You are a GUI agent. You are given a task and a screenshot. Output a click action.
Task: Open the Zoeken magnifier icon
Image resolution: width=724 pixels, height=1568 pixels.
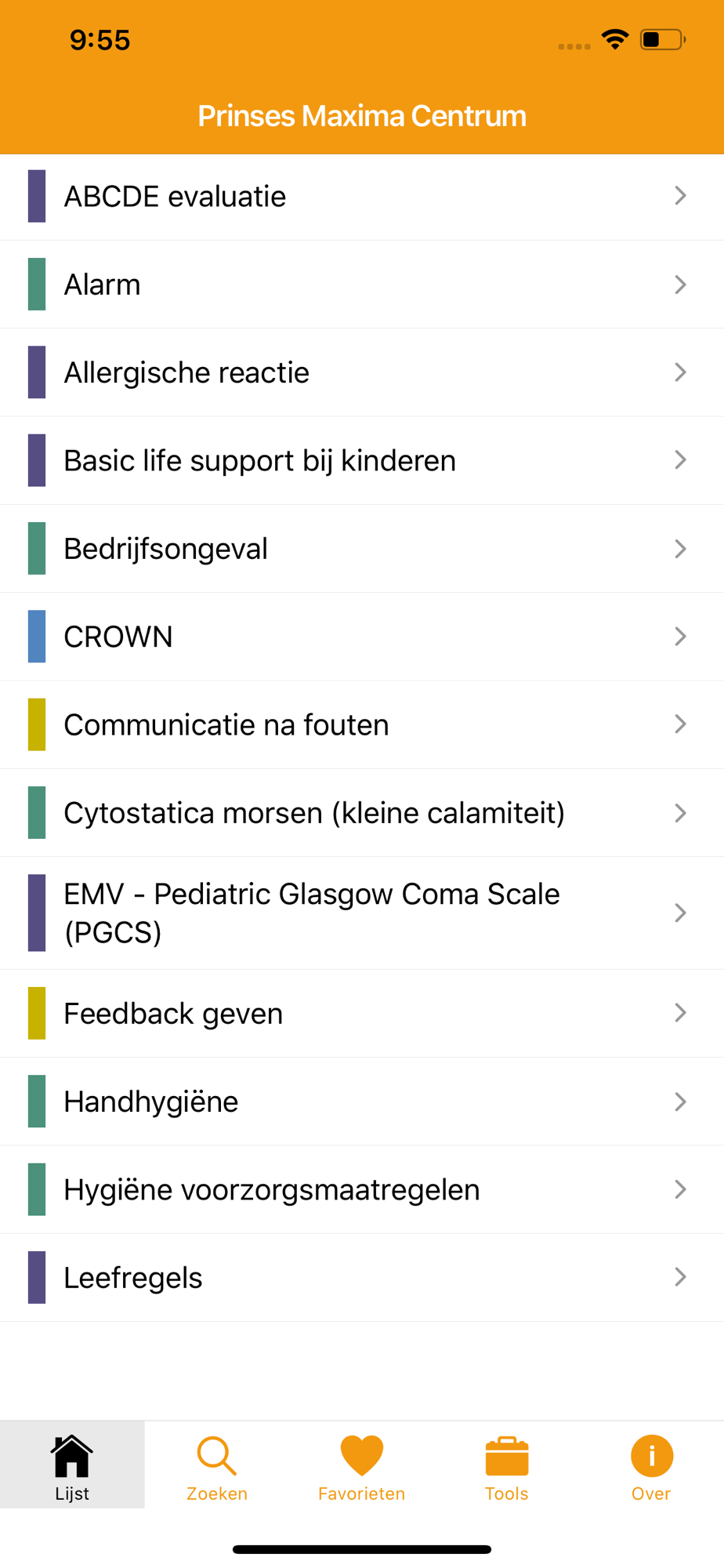[x=217, y=1456]
